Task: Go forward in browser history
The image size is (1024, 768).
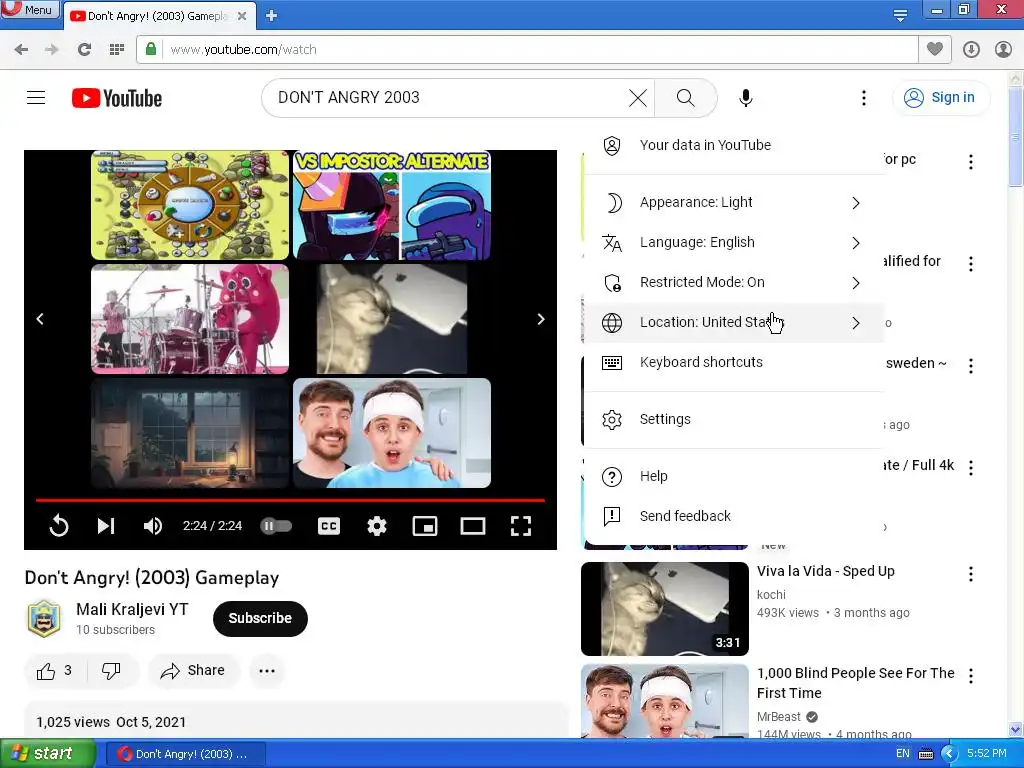Action: coord(52,50)
